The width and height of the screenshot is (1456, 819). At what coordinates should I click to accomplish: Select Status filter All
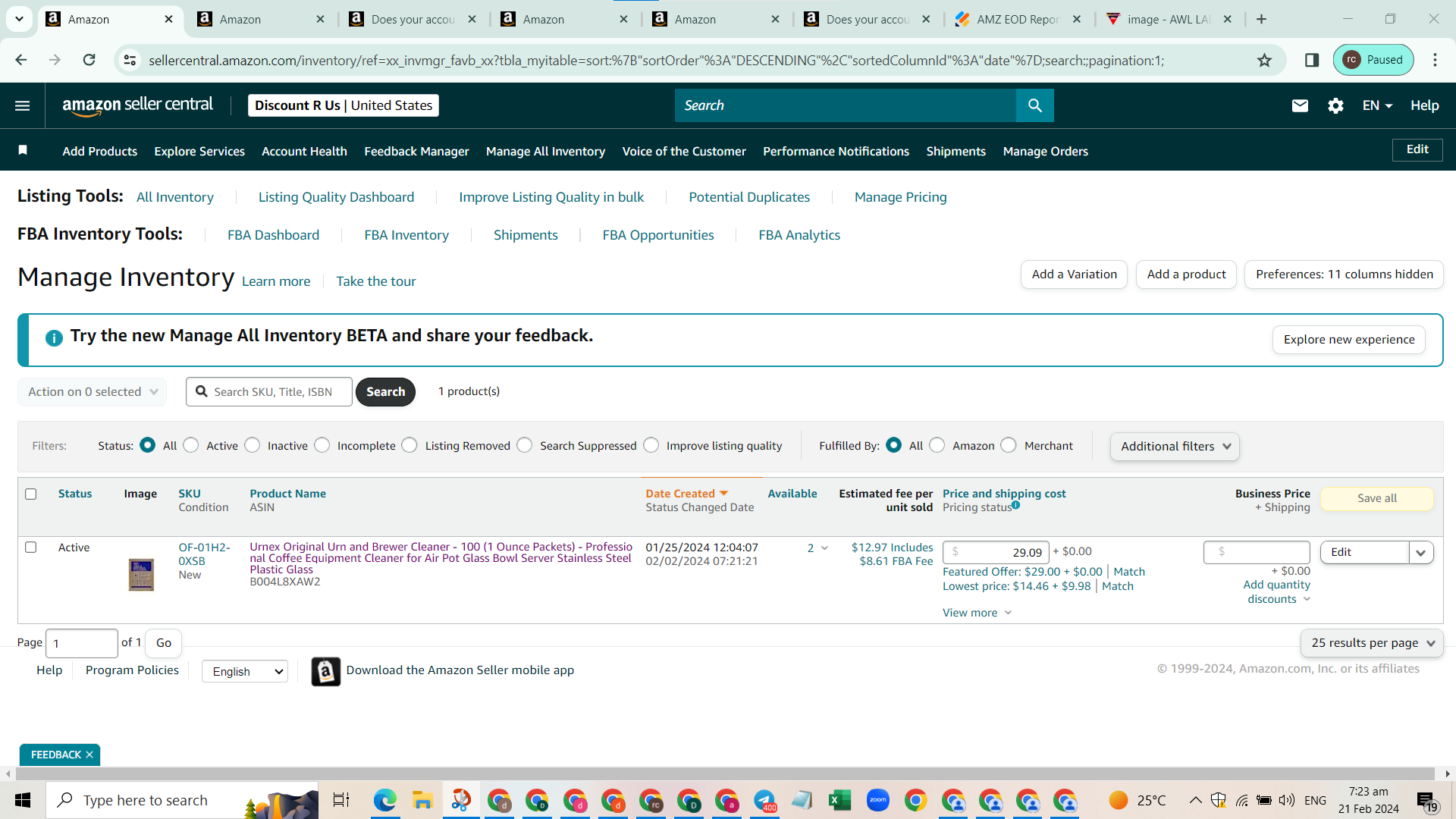148,446
